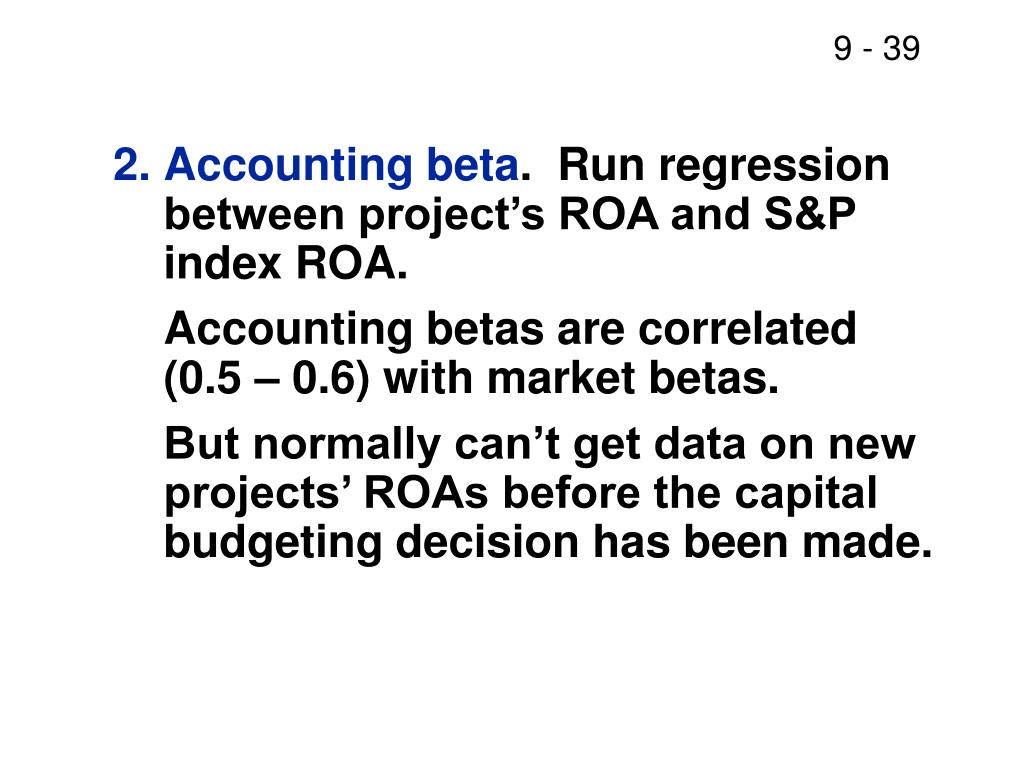Click the words 'before the capital'
The image size is (1024, 768).
click(690, 494)
